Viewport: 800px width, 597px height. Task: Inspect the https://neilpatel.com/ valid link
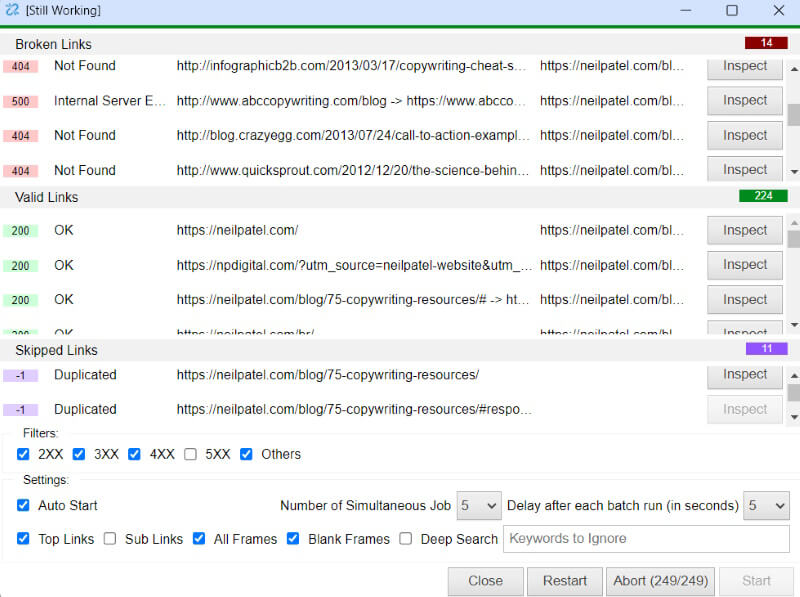pos(745,230)
